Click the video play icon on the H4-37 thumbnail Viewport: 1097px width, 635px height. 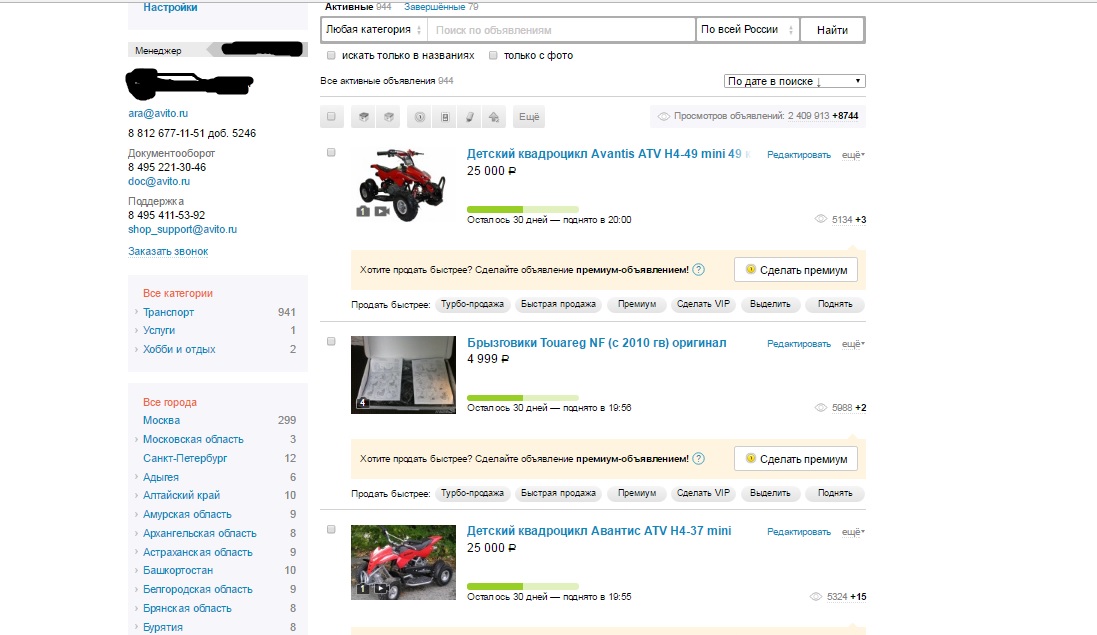point(380,589)
